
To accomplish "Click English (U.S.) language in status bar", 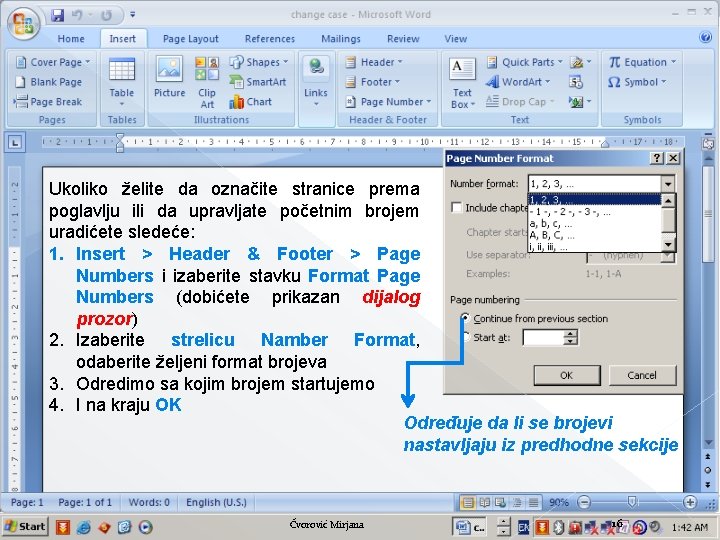I will pyautogui.click(x=216, y=502).
